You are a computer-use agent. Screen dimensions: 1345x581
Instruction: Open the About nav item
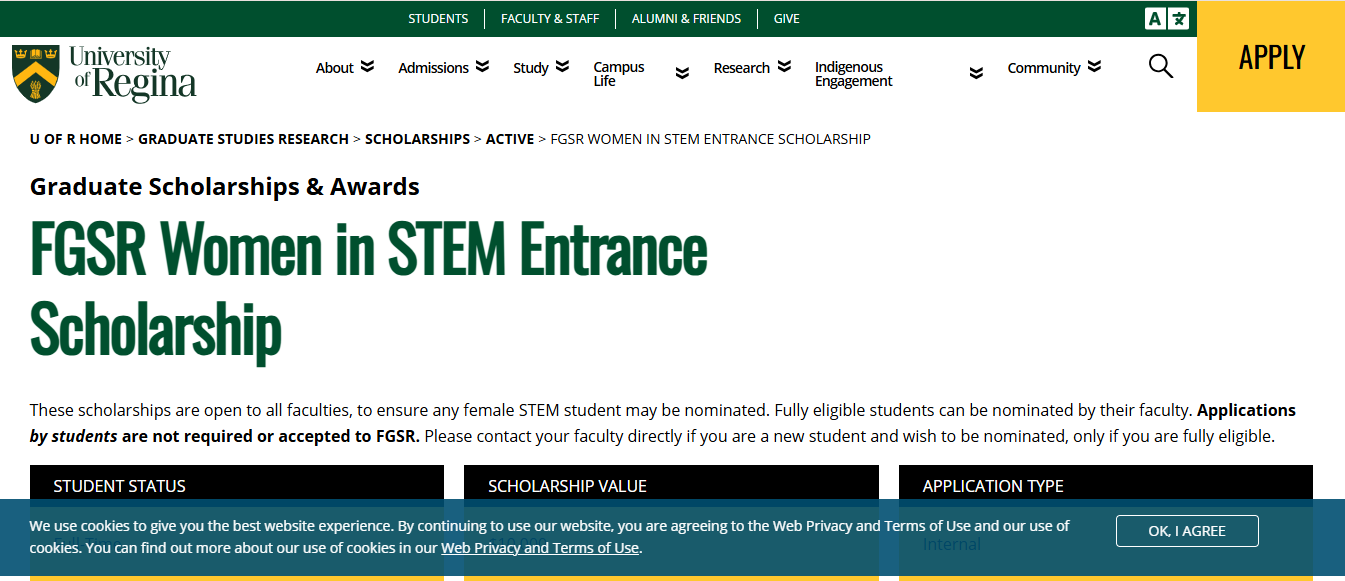pos(335,68)
